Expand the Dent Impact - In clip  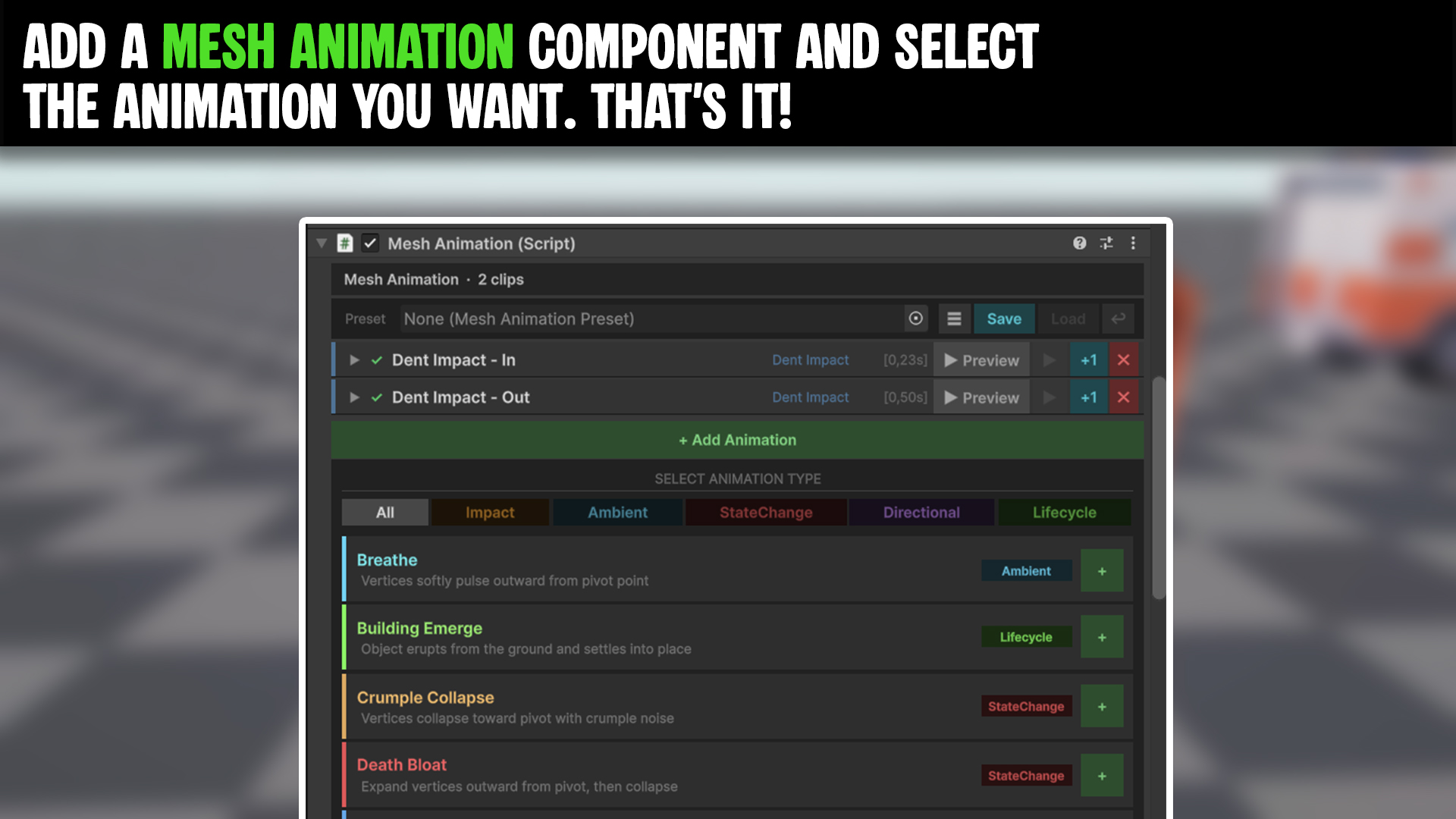pos(354,360)
